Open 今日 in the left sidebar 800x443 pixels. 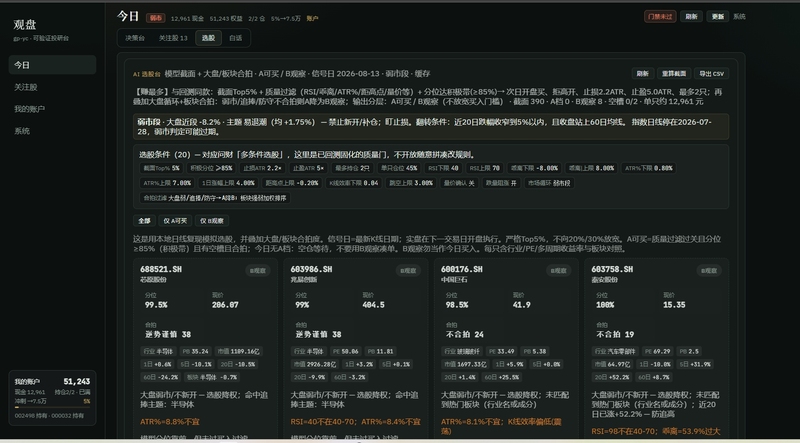[x=52, y=65]
